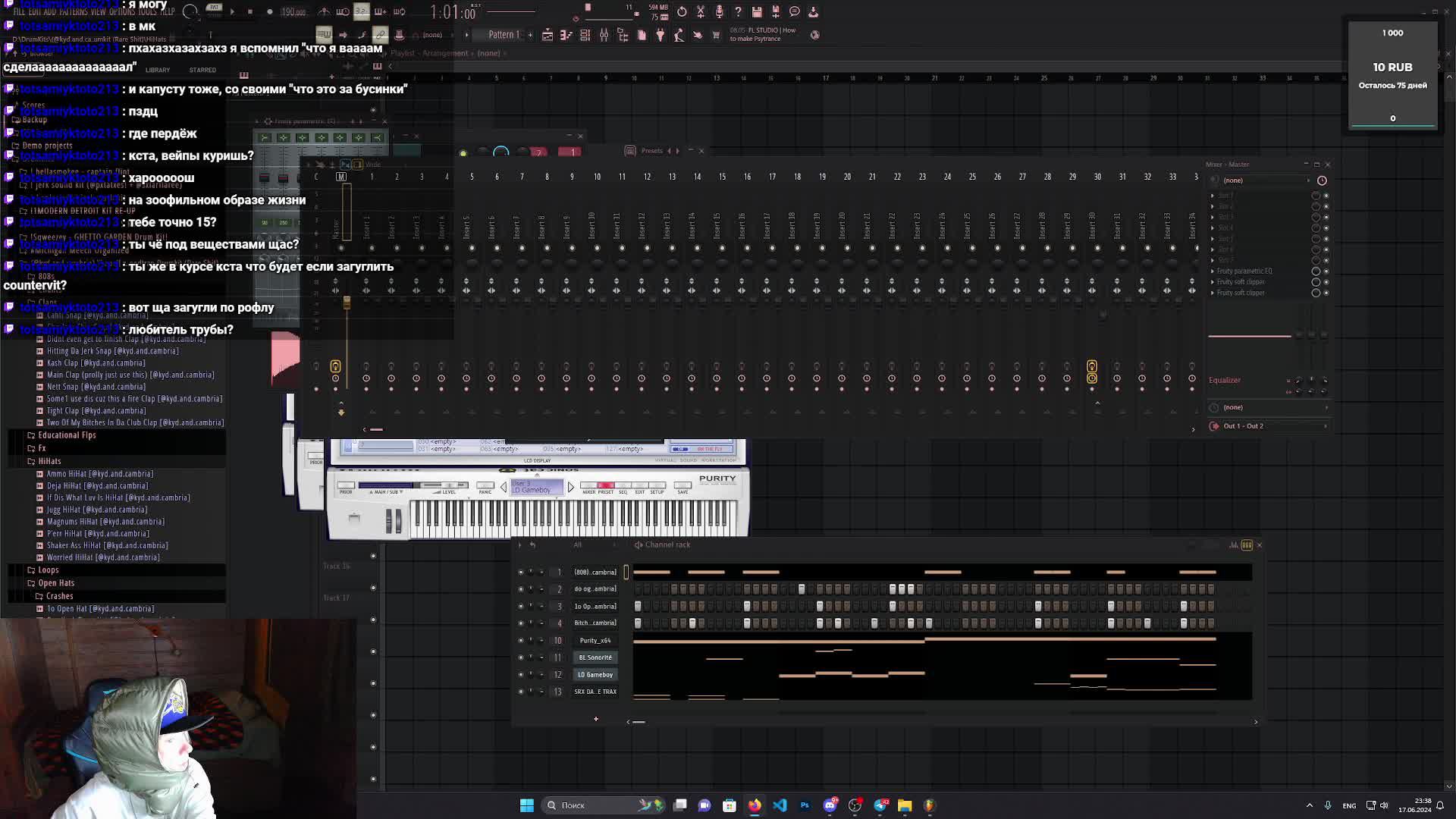Select the BL Sonorité channel button
This screenshot has width=1456, height=819.
click(595, 657)
